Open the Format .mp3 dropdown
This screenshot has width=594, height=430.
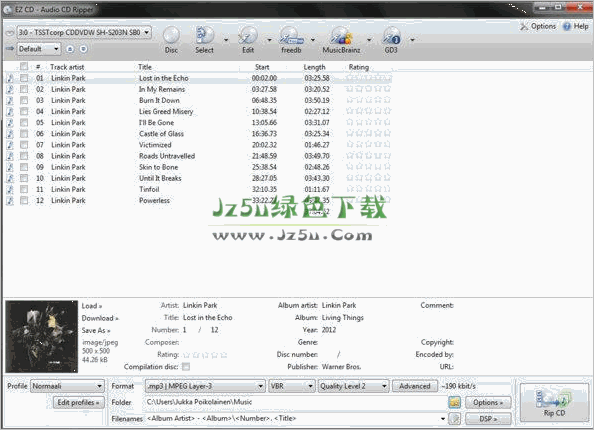[205, 386]
